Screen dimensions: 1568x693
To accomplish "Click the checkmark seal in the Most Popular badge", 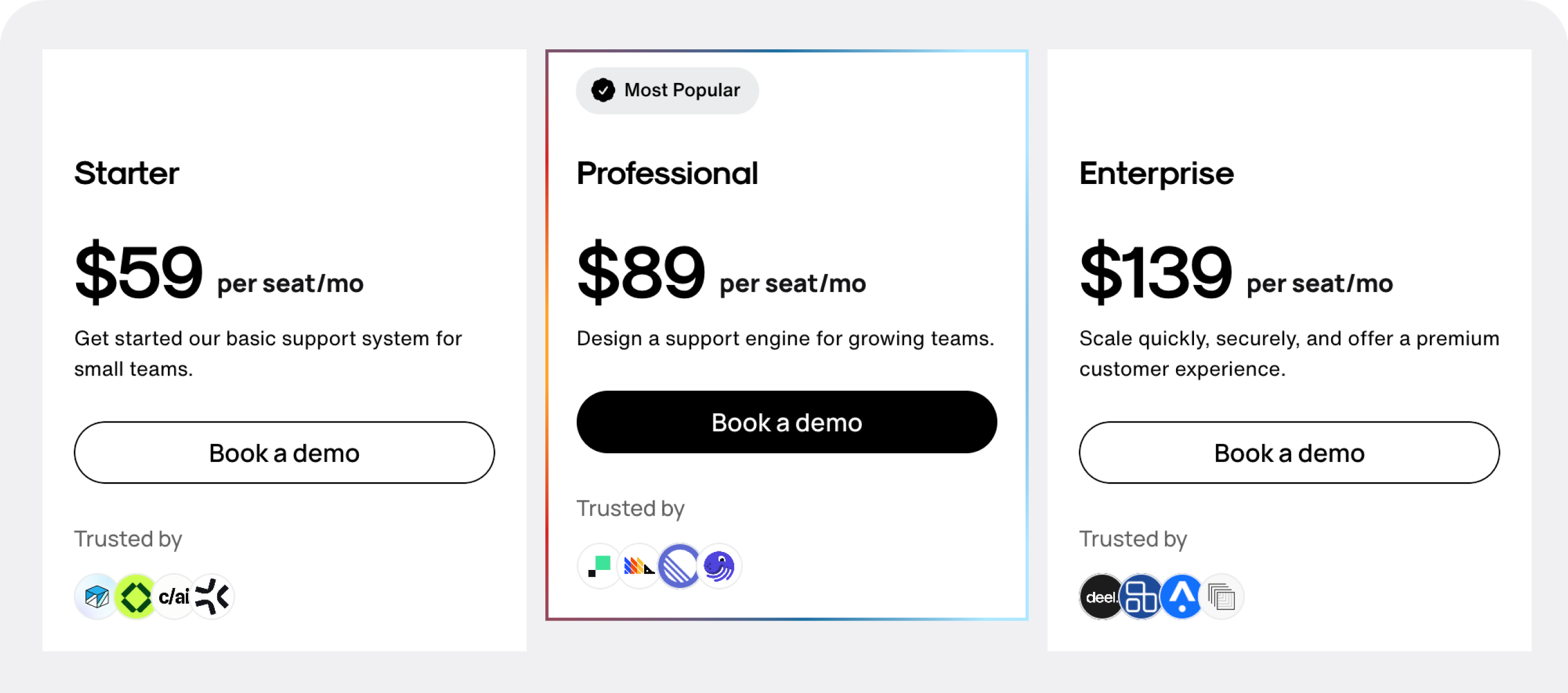I will (603, 90).
